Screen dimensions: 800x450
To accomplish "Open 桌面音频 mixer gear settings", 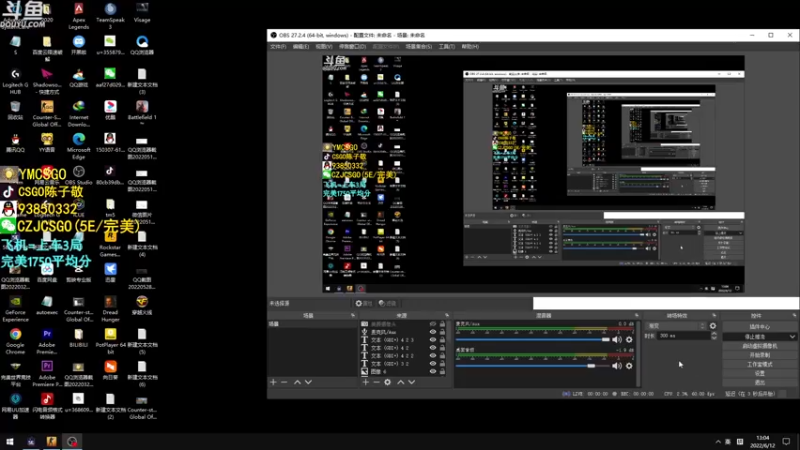I will pyautogui.click(x=629, y=366).
